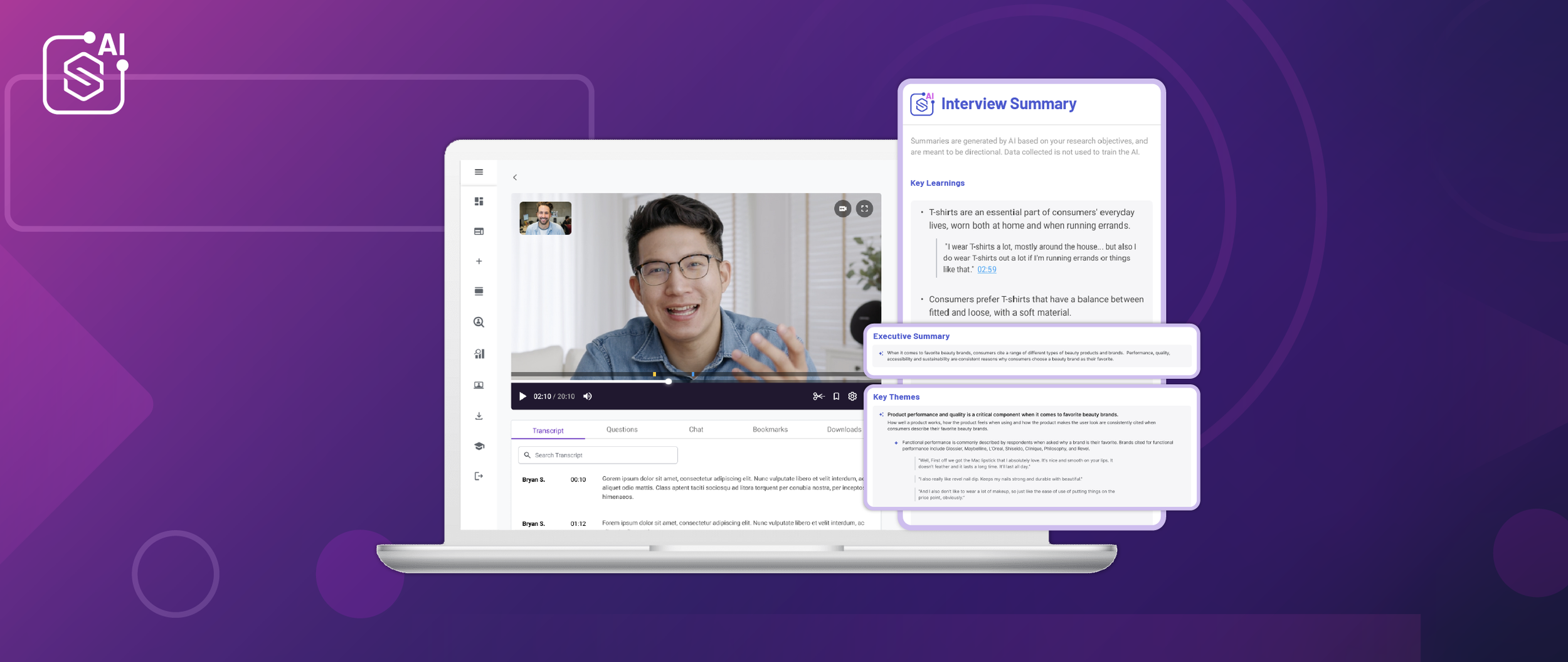1568x662 pixels.
Task: Open the hamburger menu in the sidebar
Action: coord(479,172)
